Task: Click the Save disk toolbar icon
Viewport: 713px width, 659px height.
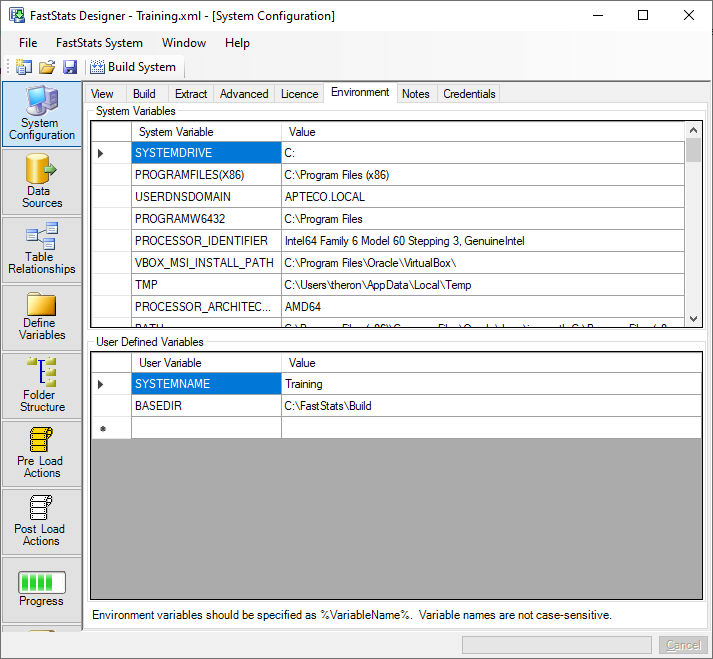Action: (x=70, y=67)
